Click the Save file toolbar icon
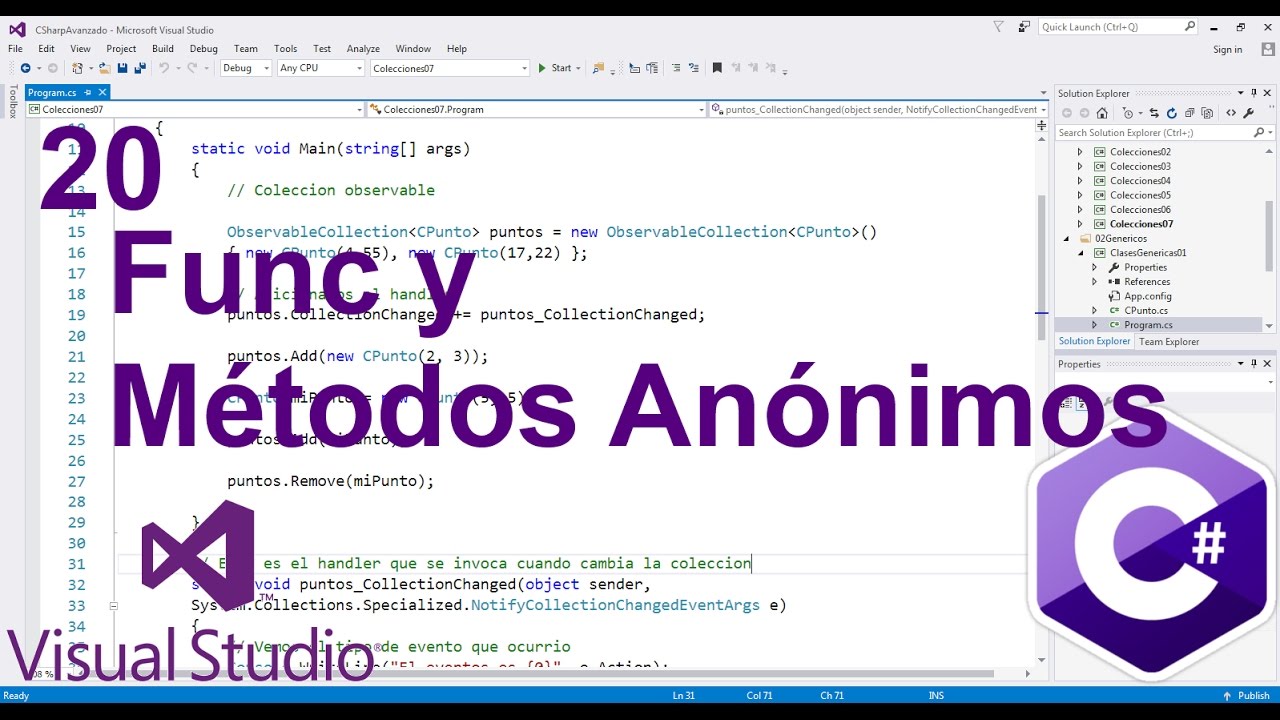The height and width of the screenshot is (720, 1280). [122, 68]
